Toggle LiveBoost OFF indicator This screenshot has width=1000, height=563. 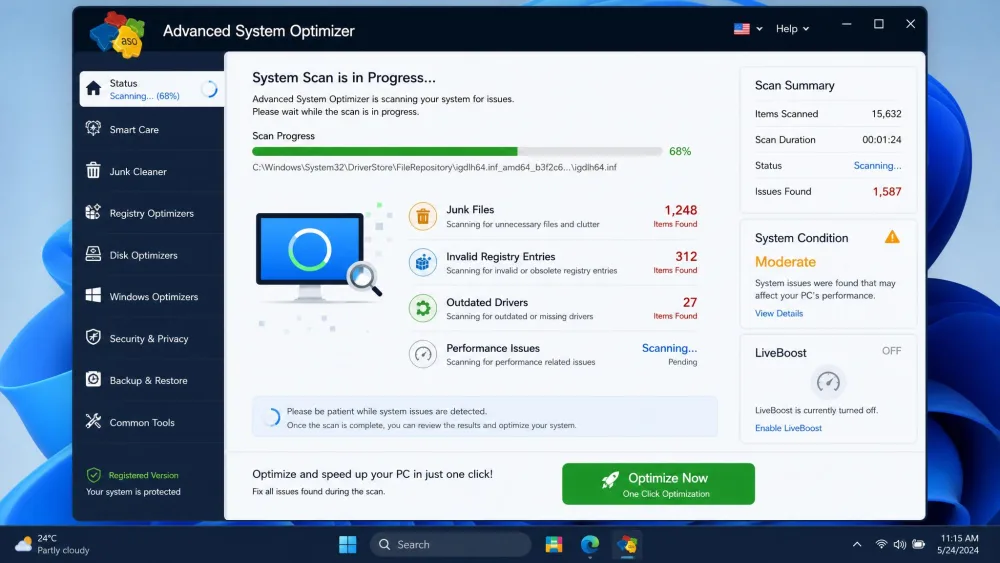pos(891,351)
